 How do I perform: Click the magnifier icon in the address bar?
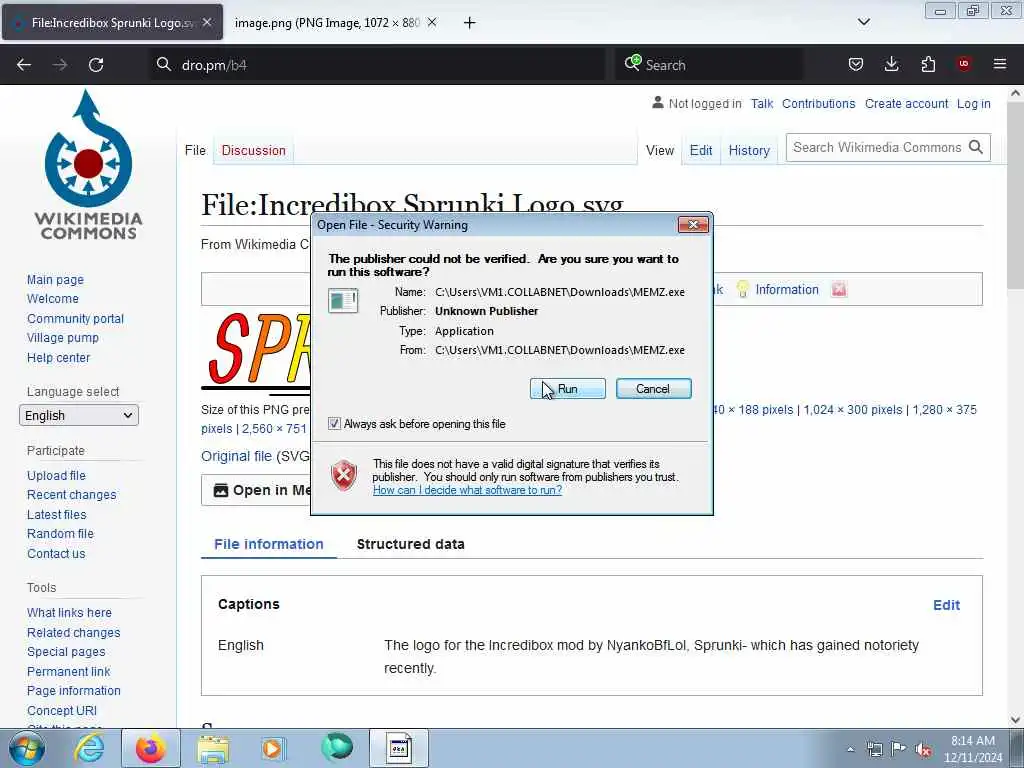(x=163, y=64)
